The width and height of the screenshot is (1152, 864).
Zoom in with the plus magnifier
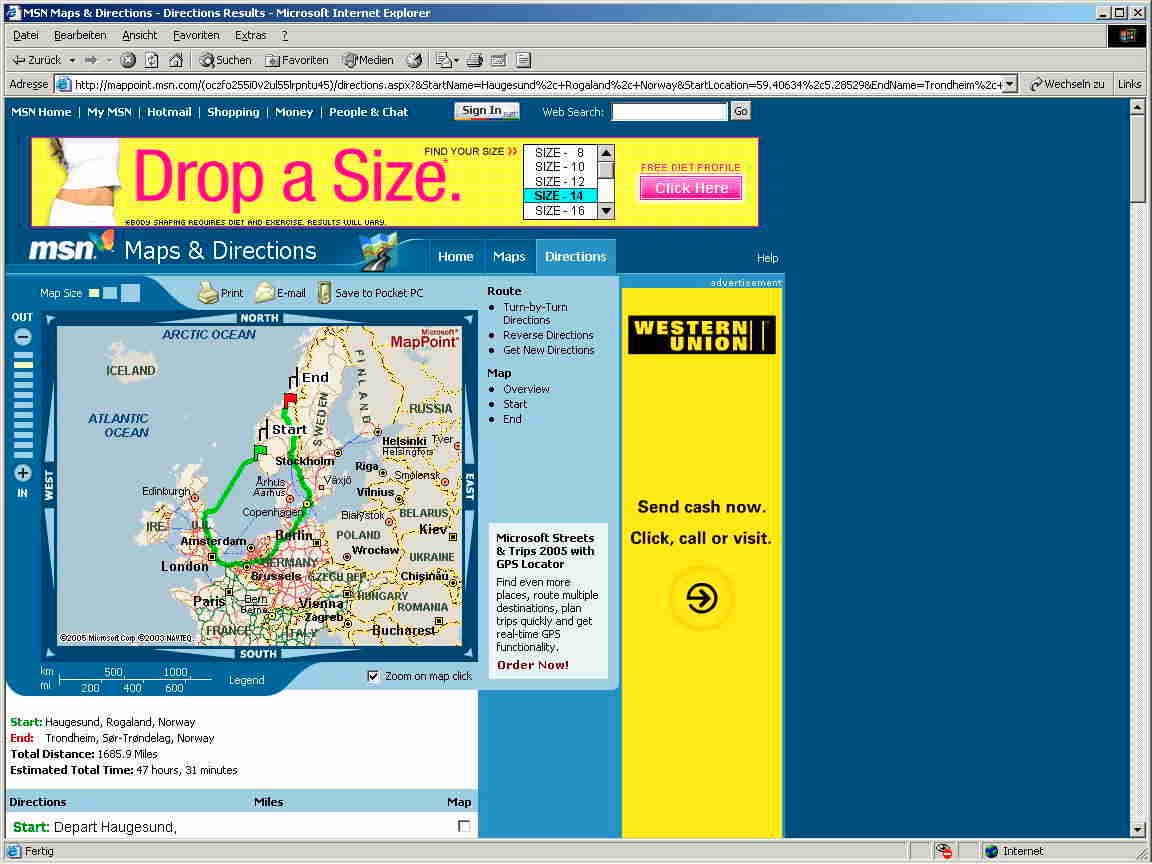click(x=22, y=473)
